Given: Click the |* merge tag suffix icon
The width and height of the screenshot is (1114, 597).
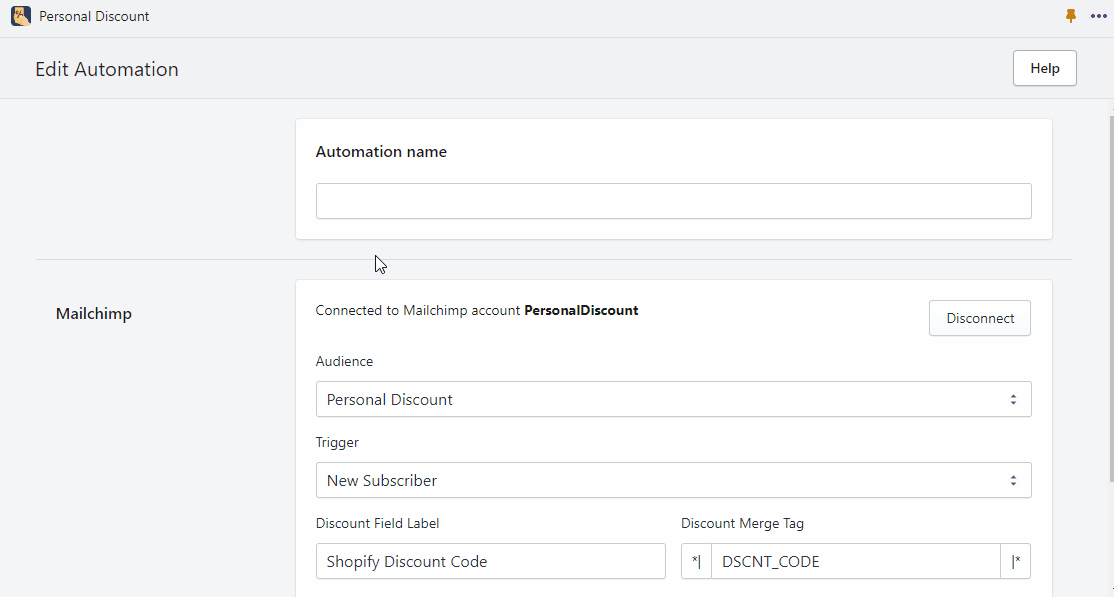Looking at the screenshot, I should (1016, 561).
